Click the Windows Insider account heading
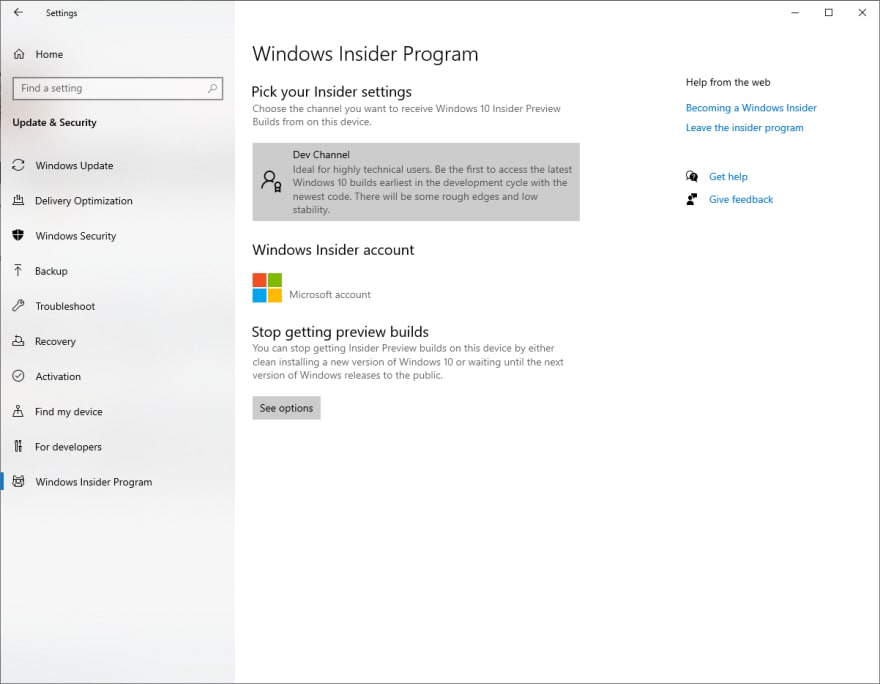 [x=333, y=250]
